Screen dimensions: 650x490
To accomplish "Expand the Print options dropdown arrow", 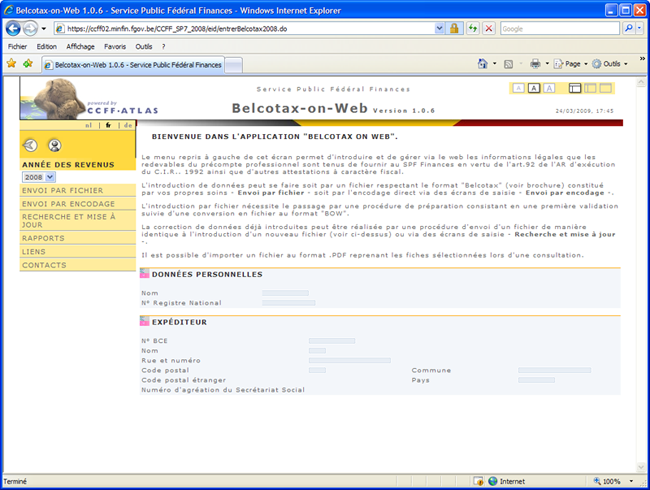I will click(547, 63).
